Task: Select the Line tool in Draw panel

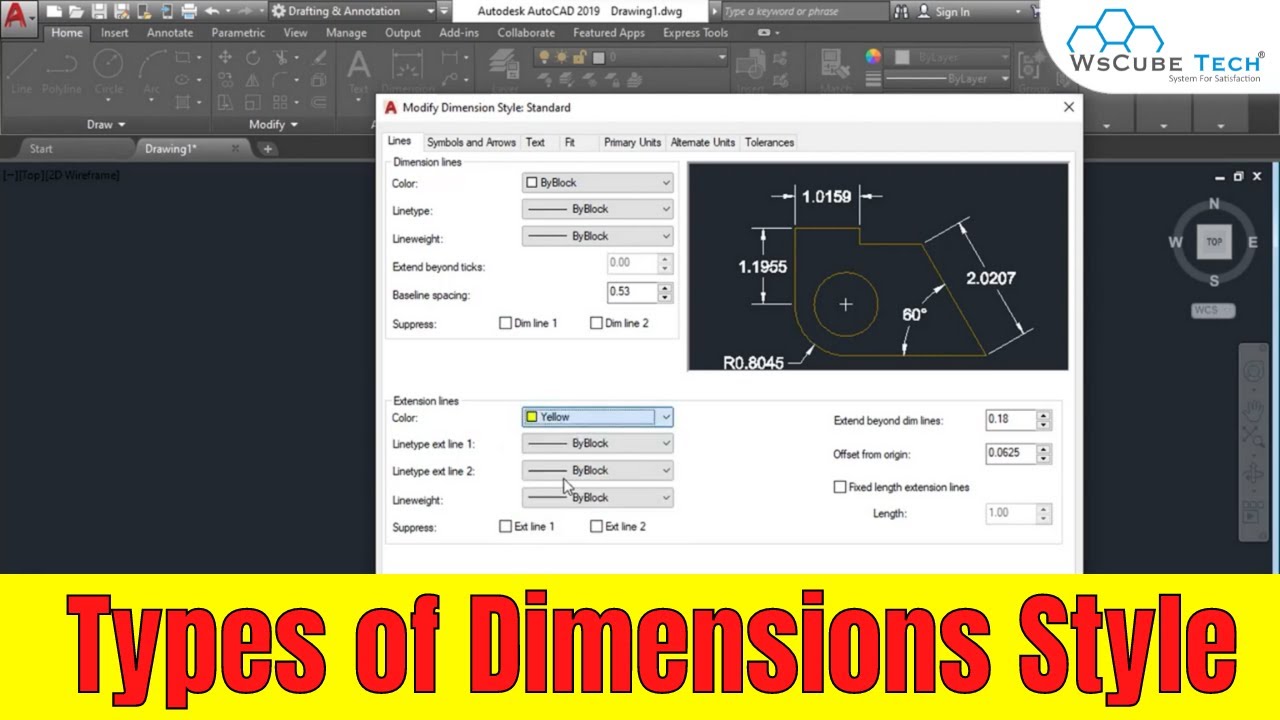Action: (22, 72)
